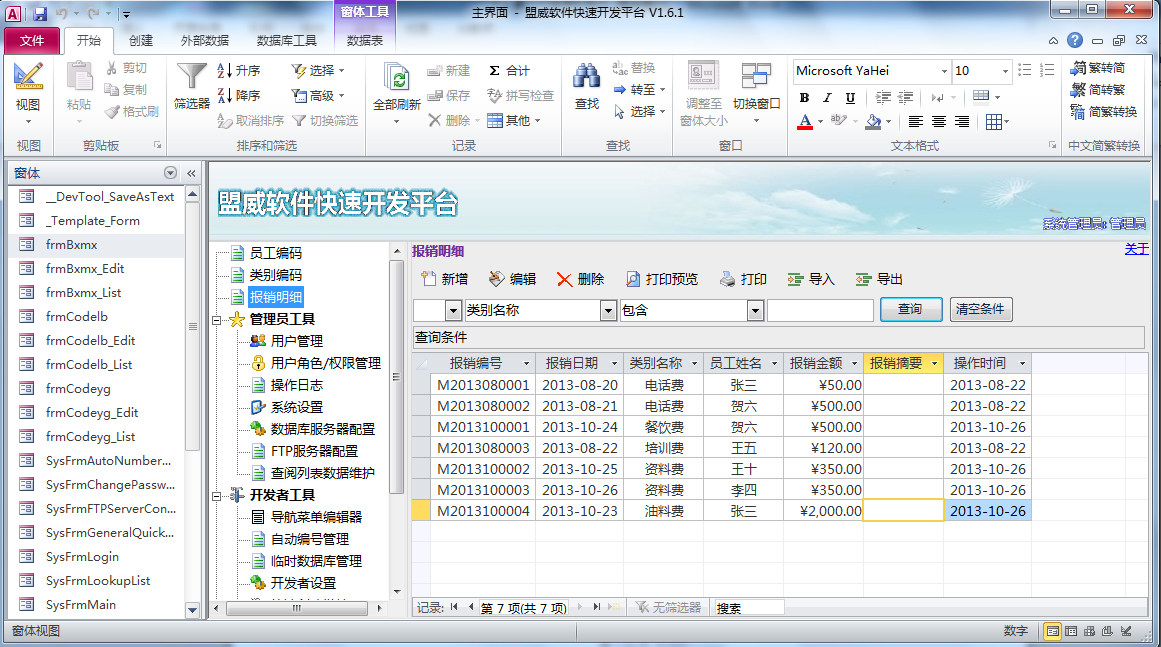The height and width of the screenshot is (647, 1161).
Task: Open 操作日志 in the tree
Action: (x=296, y=385)
